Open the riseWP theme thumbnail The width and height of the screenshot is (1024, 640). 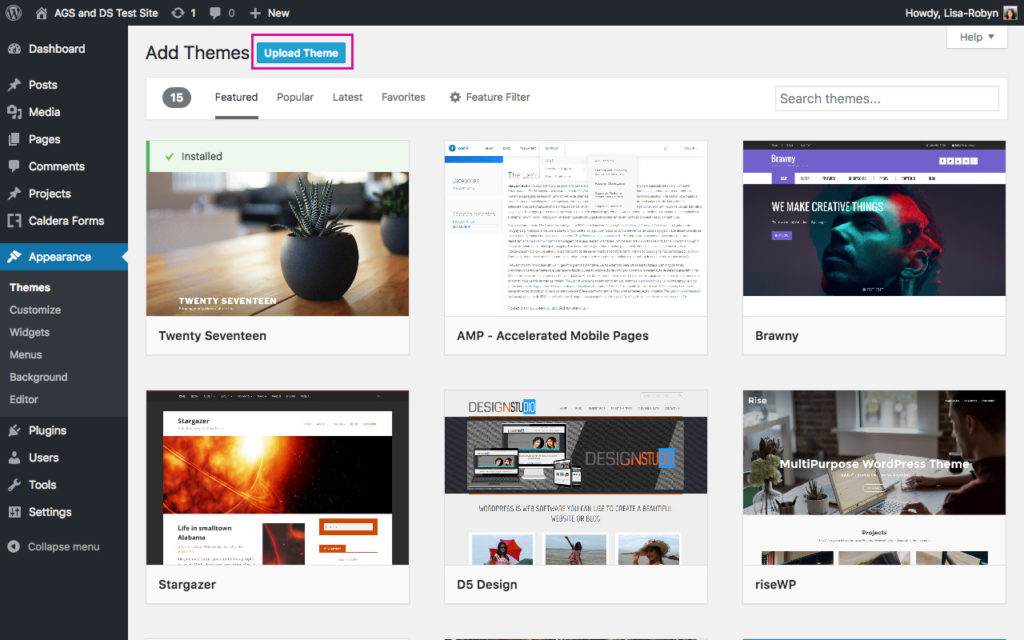(x=874, y=477)
